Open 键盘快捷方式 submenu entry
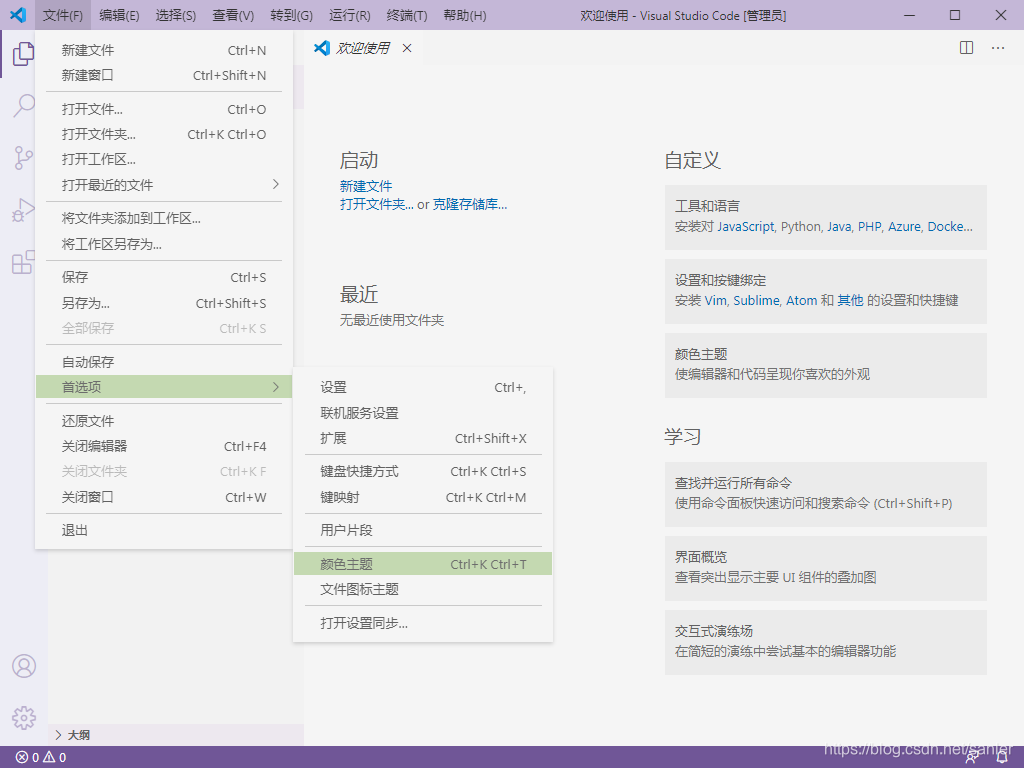The width and height of the screenshot is (1024, 768). tap(423, 472)
